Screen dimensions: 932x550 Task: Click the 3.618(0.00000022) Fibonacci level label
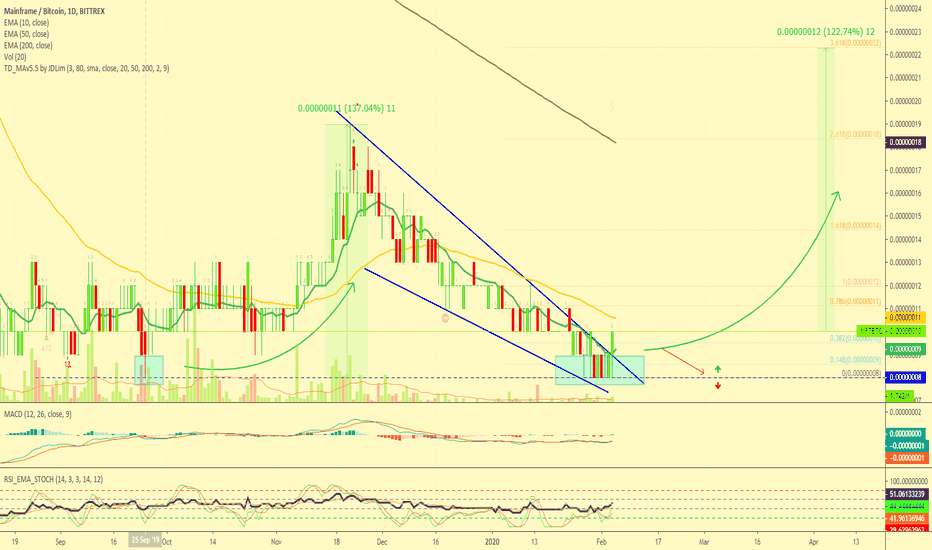tap(856, 43)
